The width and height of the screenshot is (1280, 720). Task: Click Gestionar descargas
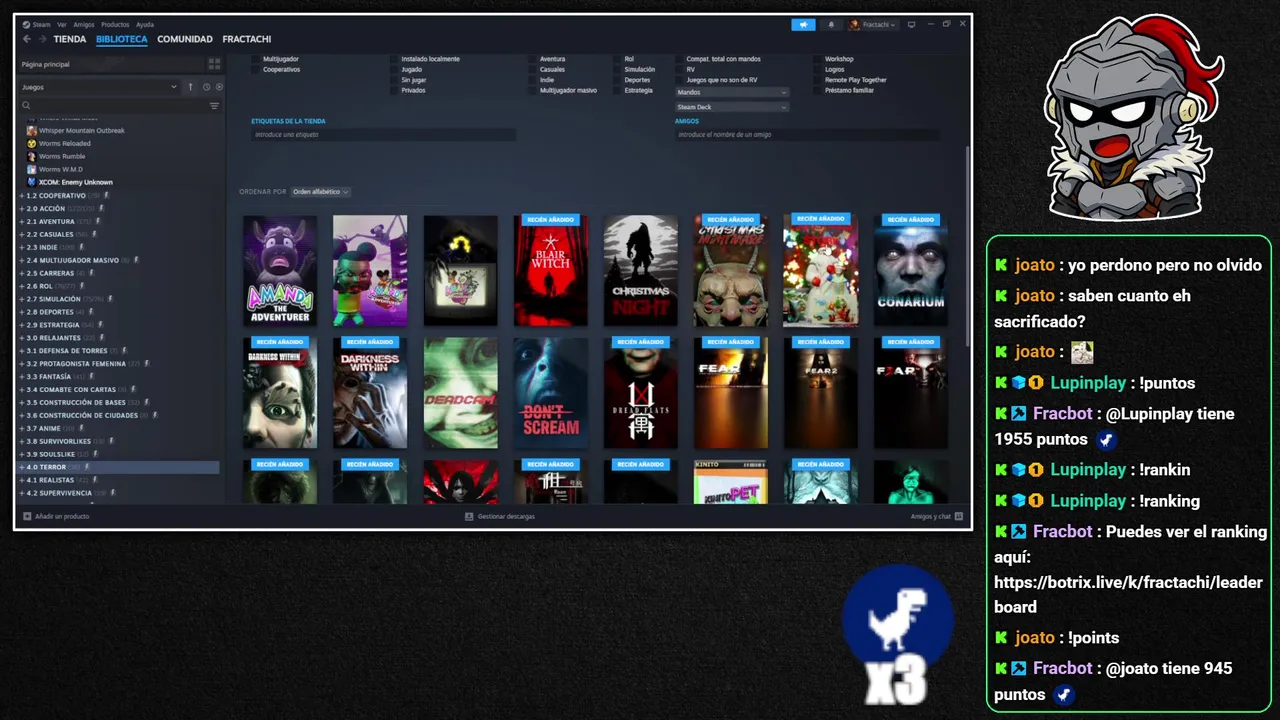[x=499, y=516]
